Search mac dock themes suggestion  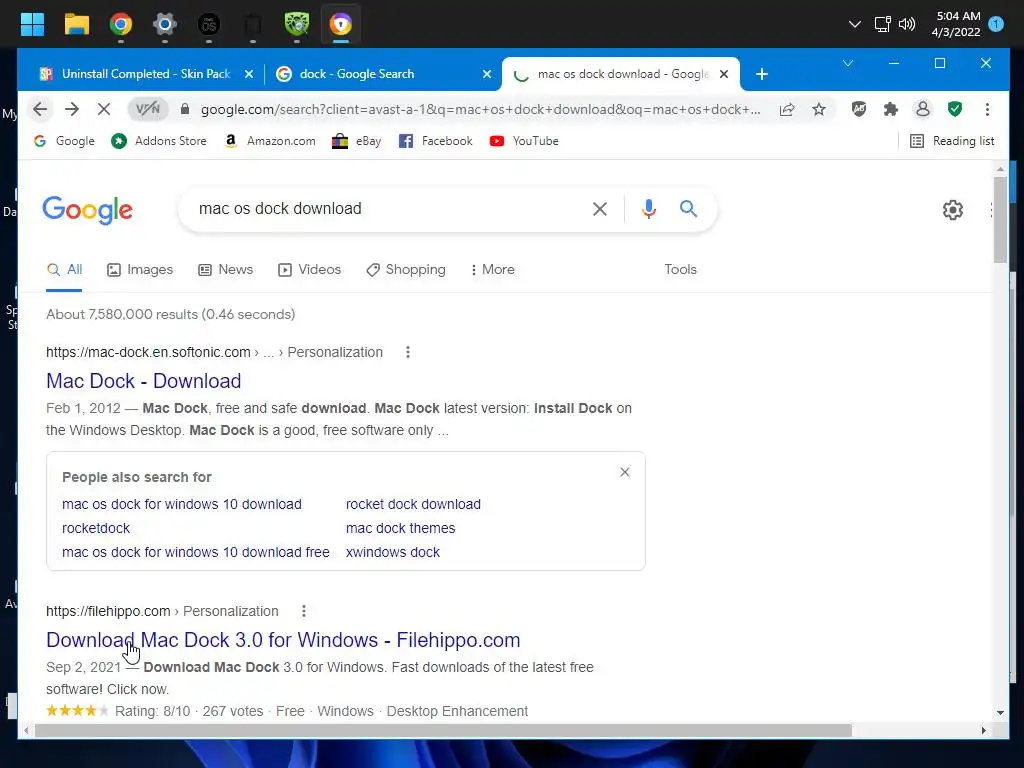[x=400, y=528]
